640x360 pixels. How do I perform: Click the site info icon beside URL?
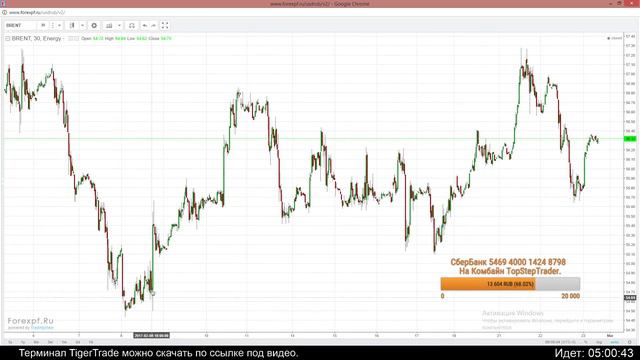tap(4, 13)
